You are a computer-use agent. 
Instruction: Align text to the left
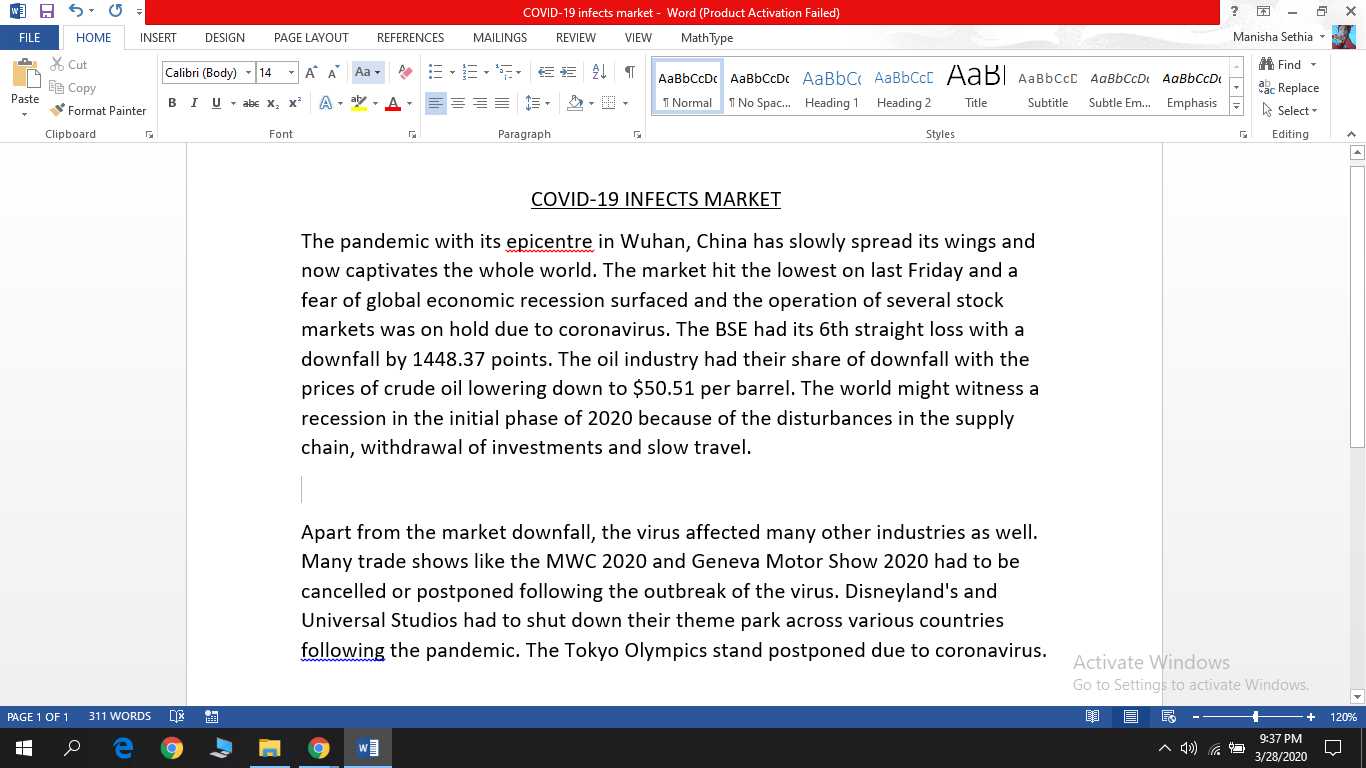tap(436, 103)
